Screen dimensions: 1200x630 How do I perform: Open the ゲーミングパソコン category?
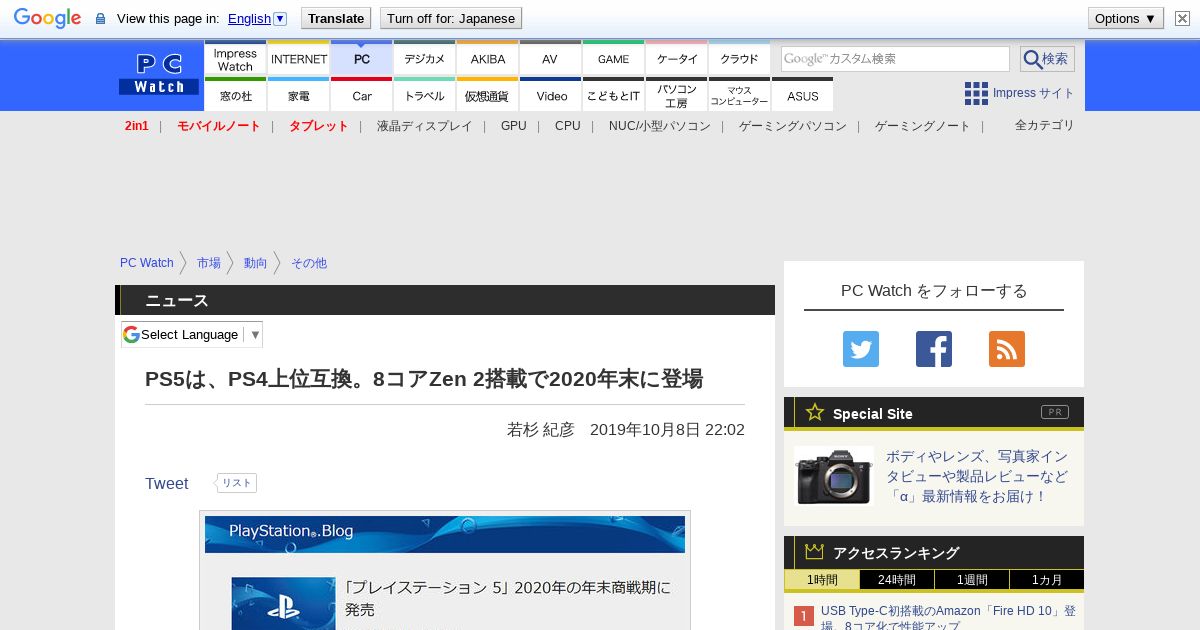coord(792,126)
